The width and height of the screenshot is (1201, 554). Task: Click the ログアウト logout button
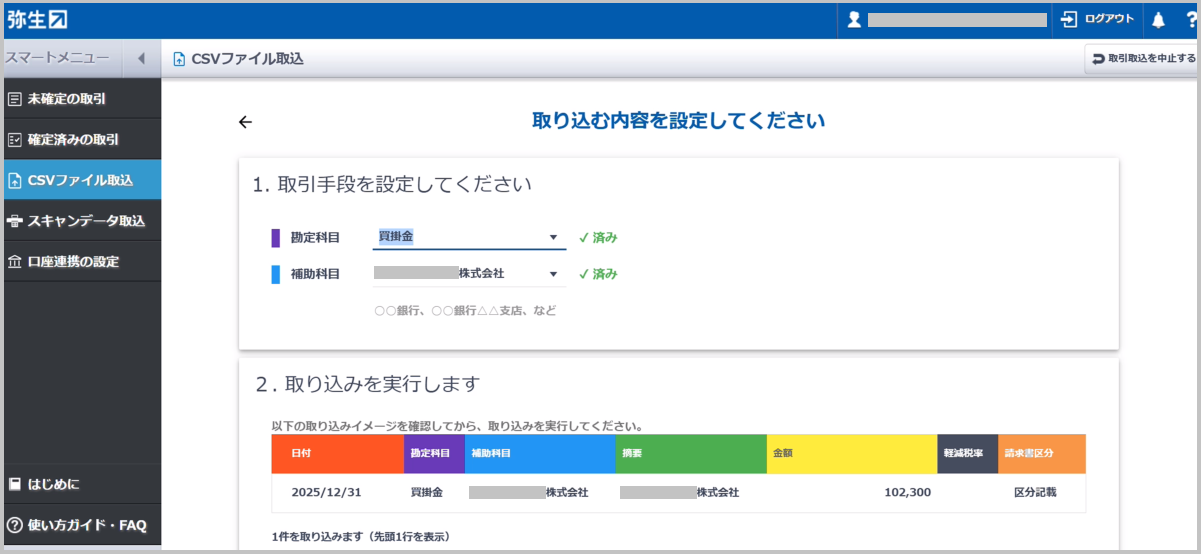tap(1098, 19)
